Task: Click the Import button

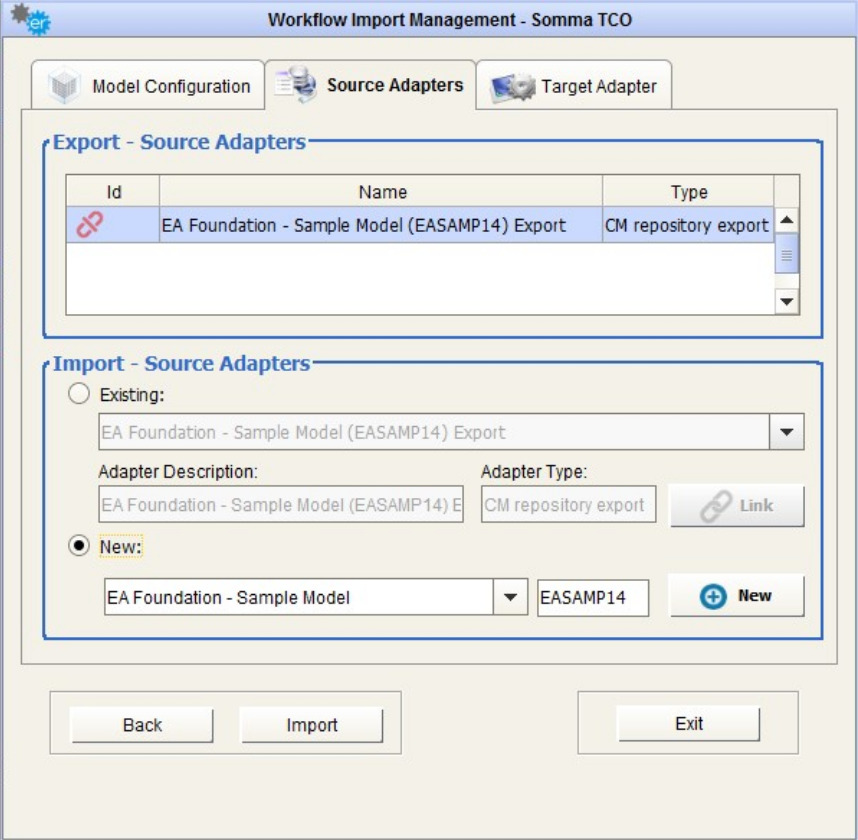Action: [x=312, y=725]
